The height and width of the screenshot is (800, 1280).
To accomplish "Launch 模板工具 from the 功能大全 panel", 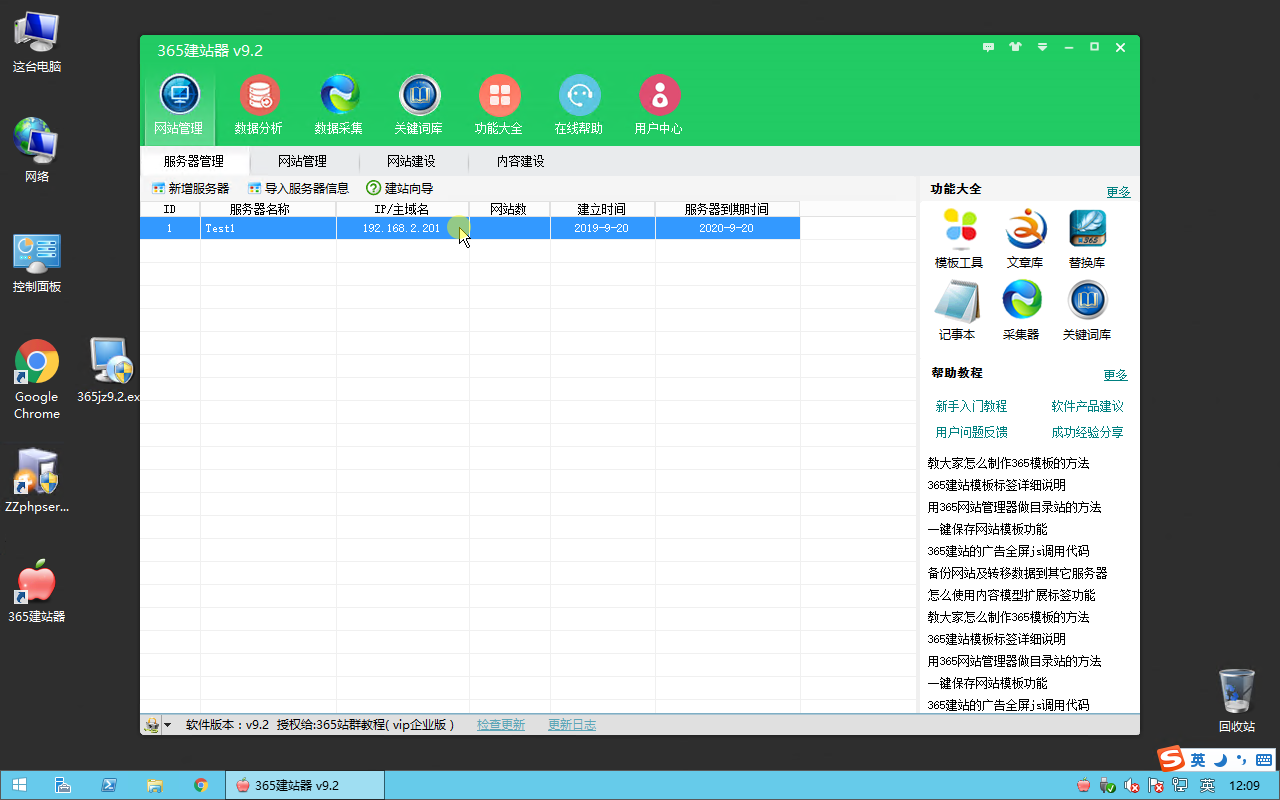I will [959, 239].
